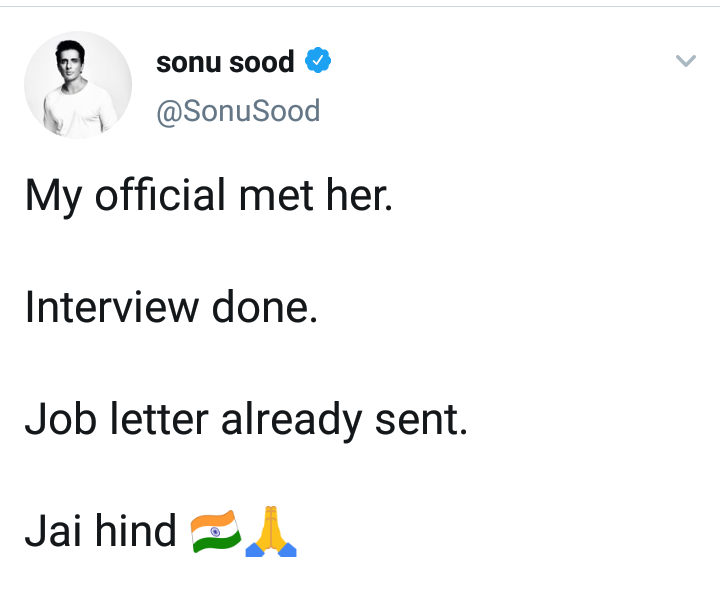The height and width of the screenshot is (604, 720).
Task: Click the word "Job" in the tweet
Action: 55,420
